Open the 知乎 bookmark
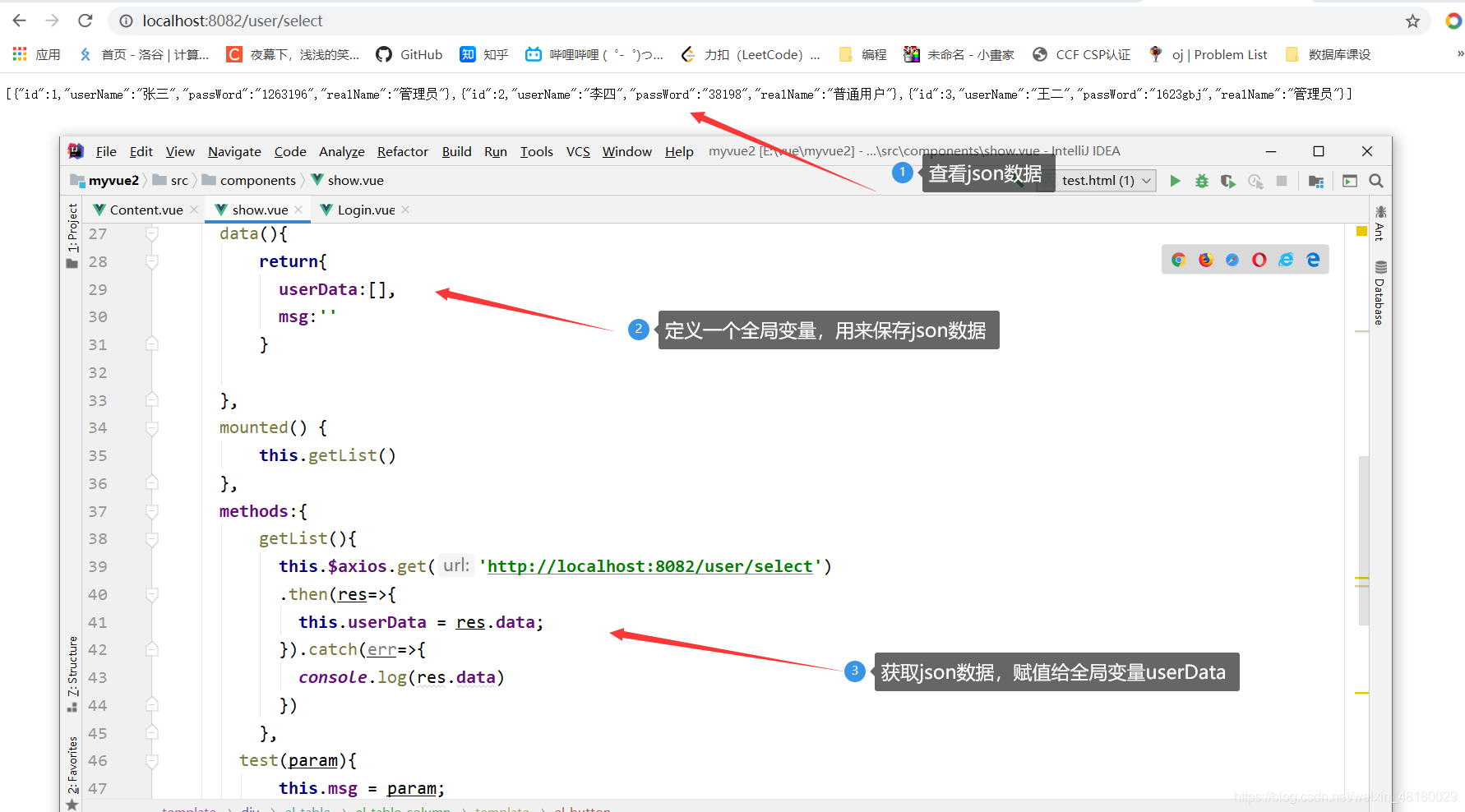The height and width of the screenshot is (812, 1465). click(484, 54)
